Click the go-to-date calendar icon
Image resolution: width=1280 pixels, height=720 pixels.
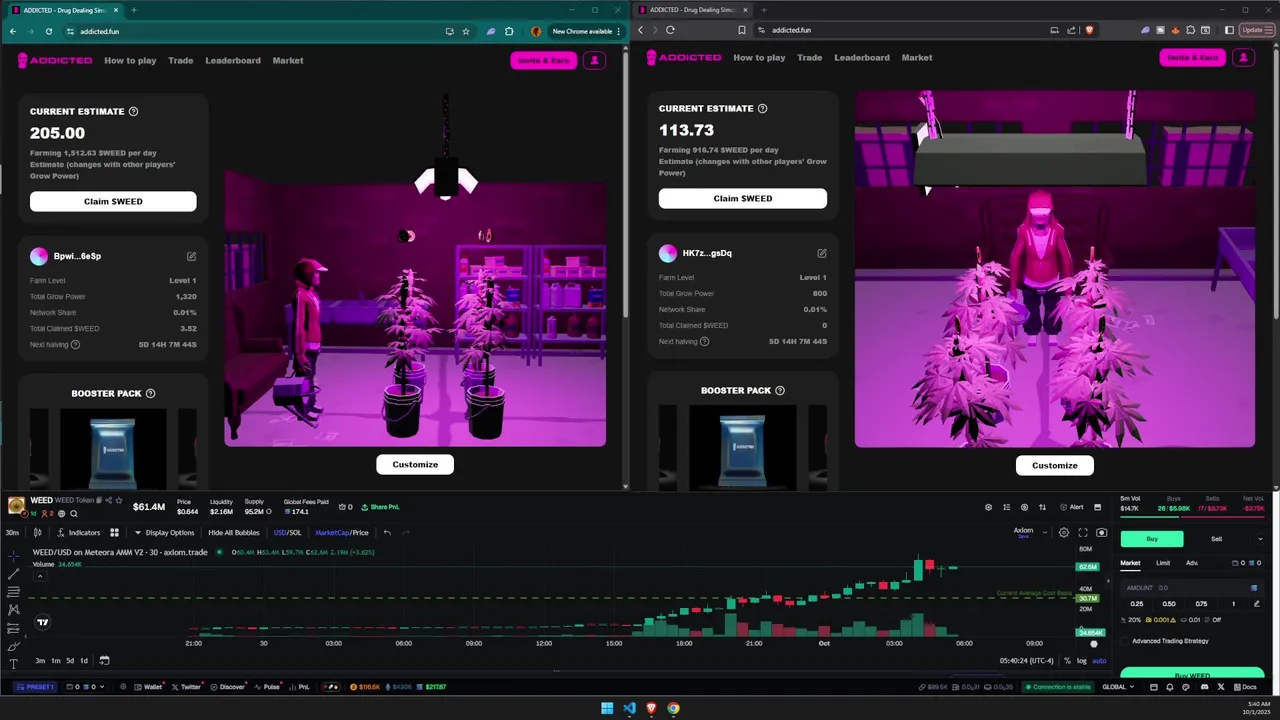pyautogui.click(x=104, y=661)
